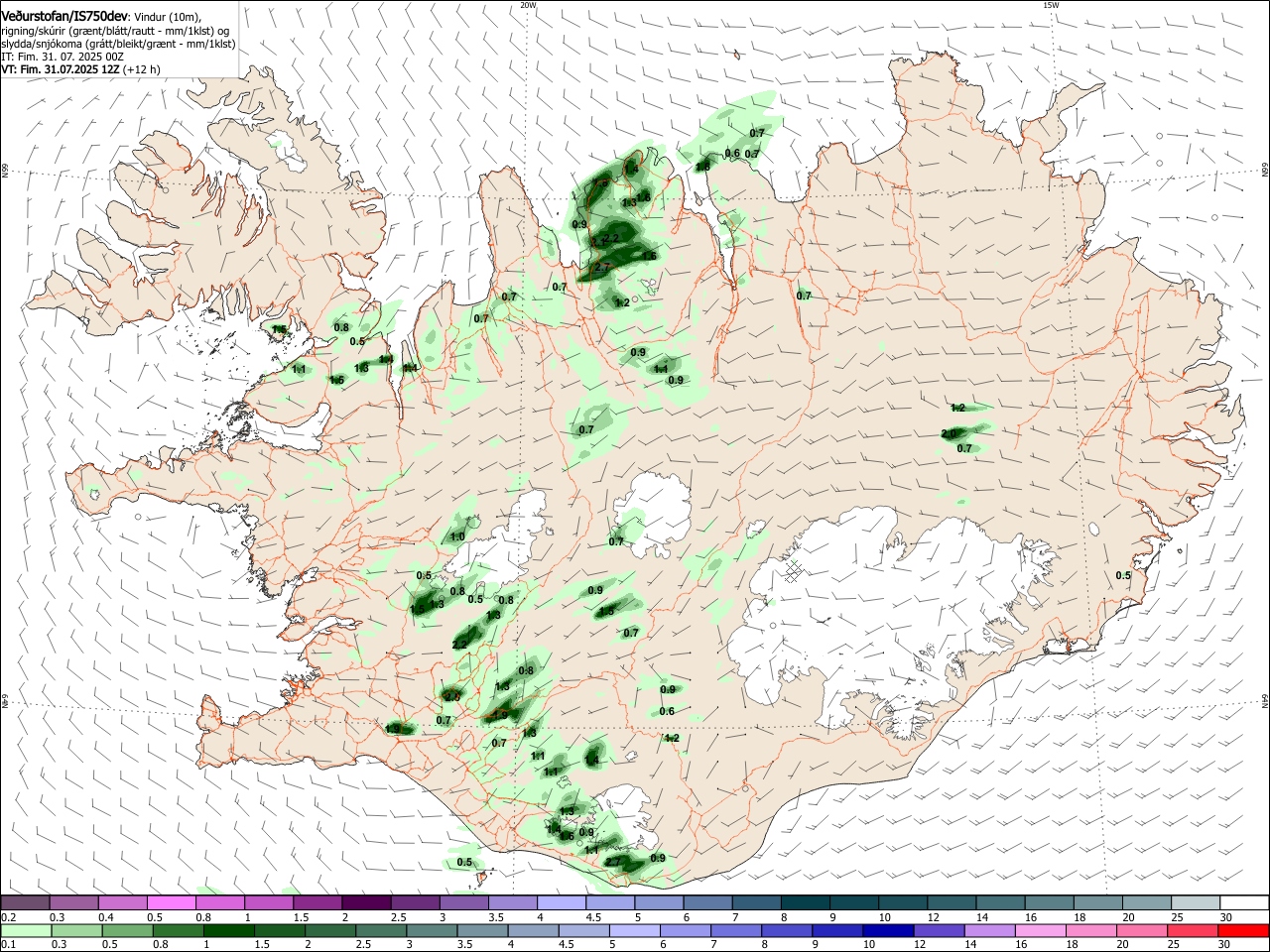The image size is (1270, 952).
Task: Click the dark mauve 0.2–0.3 snow swatch
Action: [x=26, y=902]
